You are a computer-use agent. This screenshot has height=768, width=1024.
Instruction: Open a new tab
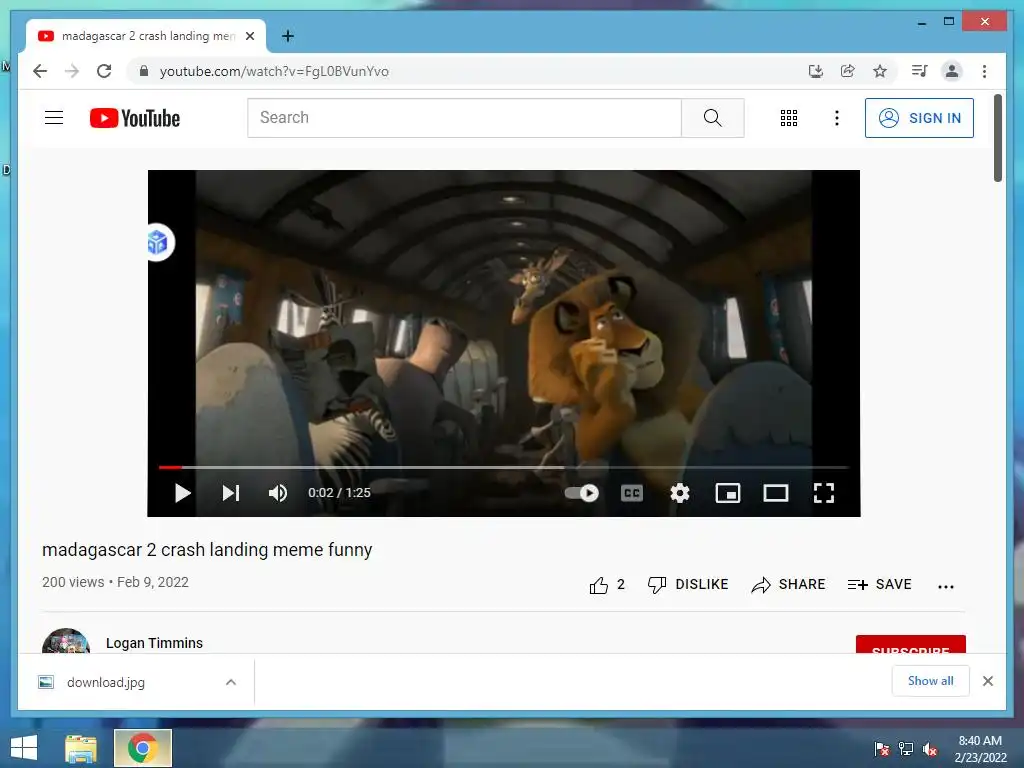[287, 36]
